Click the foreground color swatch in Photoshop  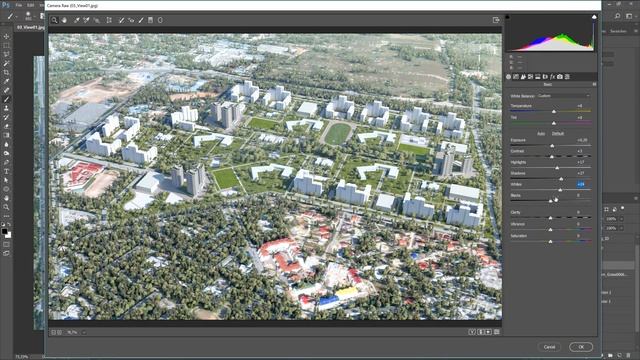pos(4,231)
